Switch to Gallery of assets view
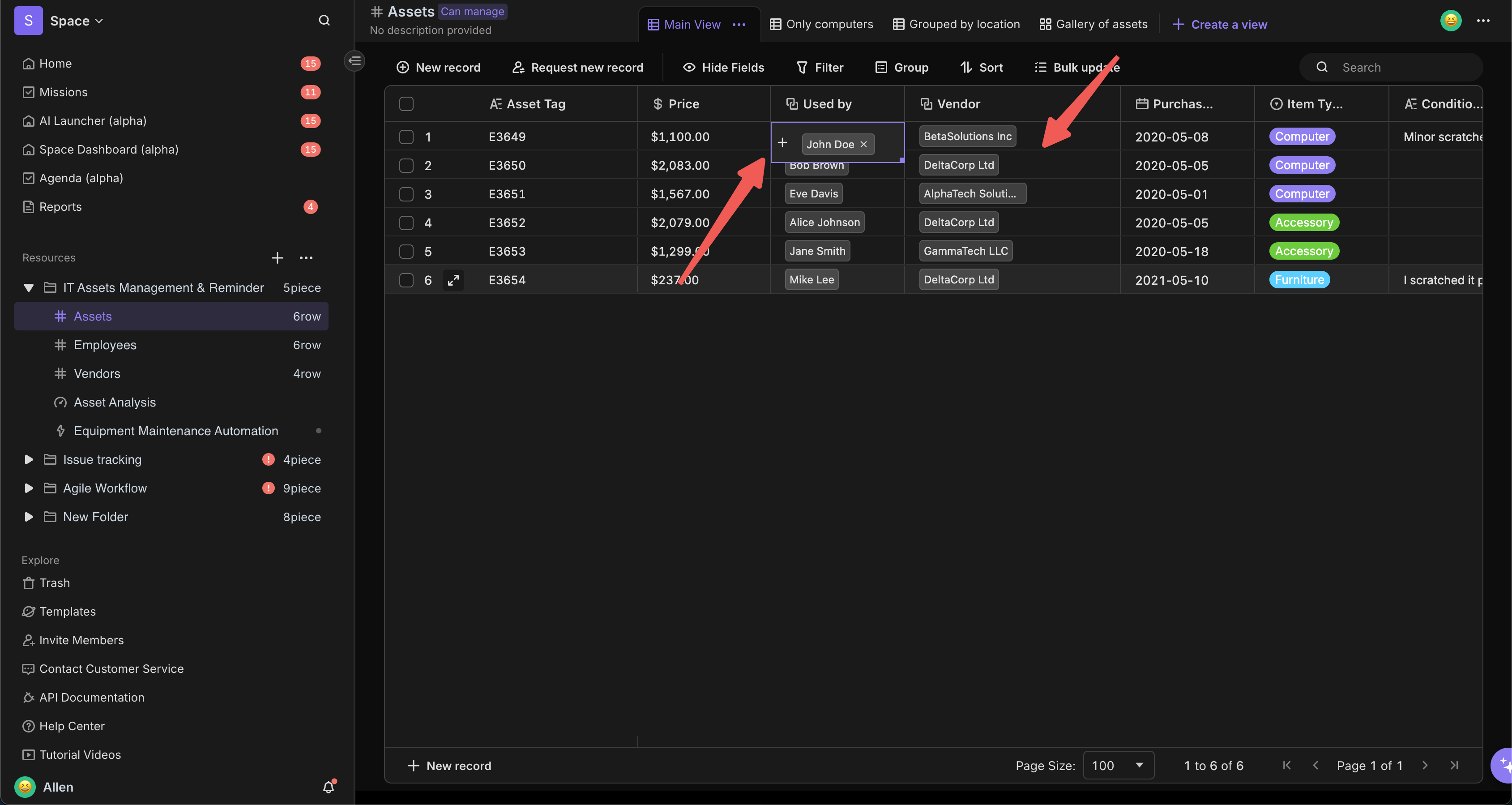This screenshot has height=805, width=1512. tap(1093, 25)
